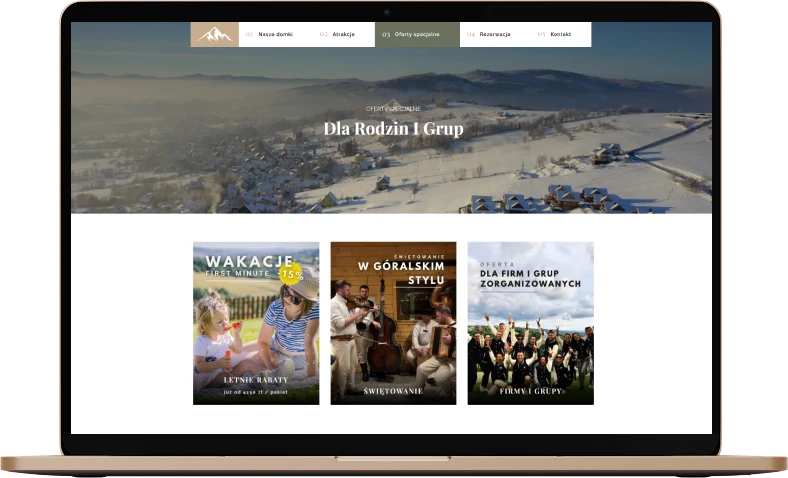
Task: Open Rezerwacje from the navigation bar
Action: pyautogui.click(x=495, y=35)
